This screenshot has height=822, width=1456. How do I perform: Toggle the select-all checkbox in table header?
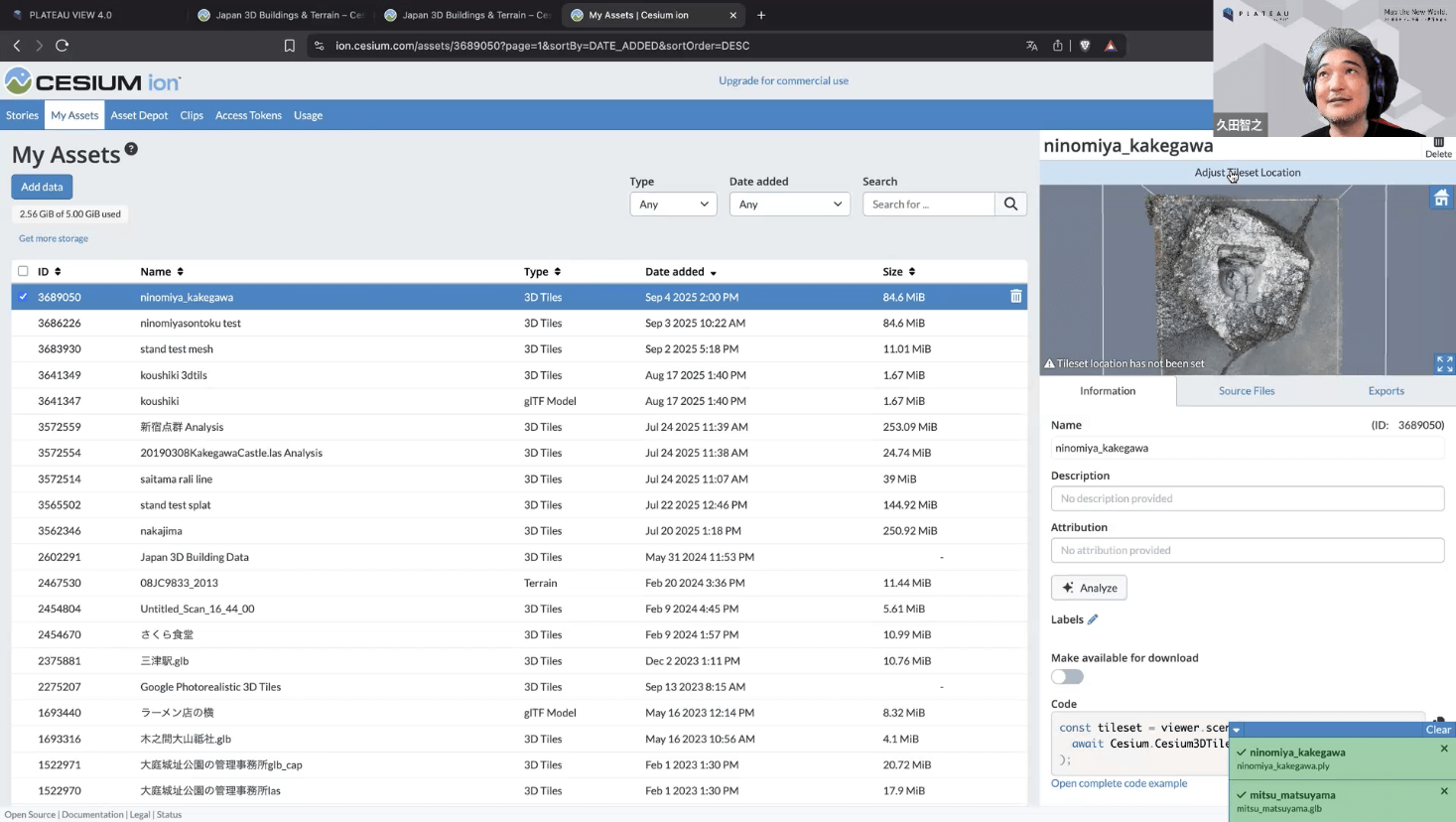coord(23,271)
